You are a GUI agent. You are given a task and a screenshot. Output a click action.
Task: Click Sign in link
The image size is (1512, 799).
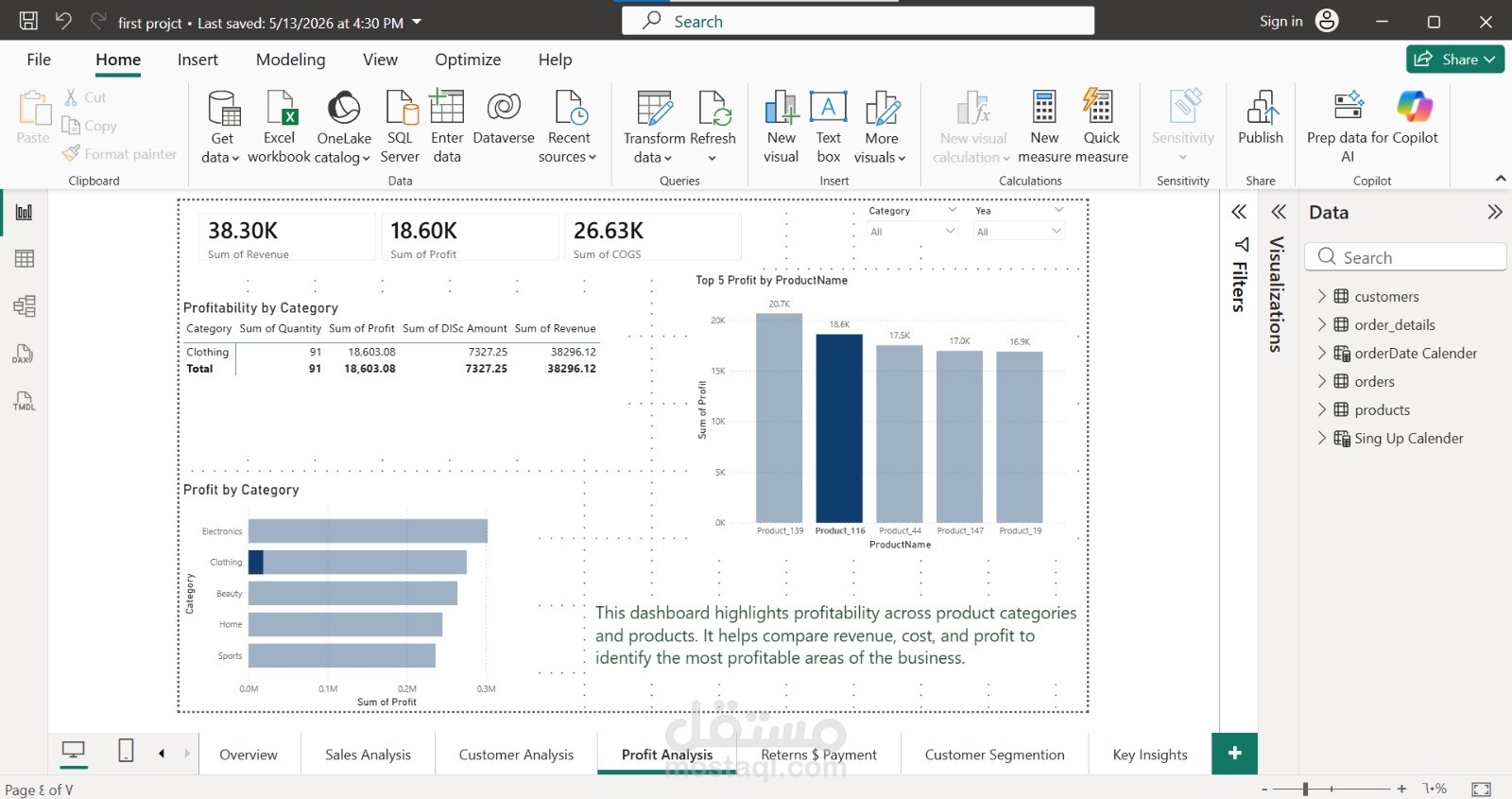pos(1280,21)
